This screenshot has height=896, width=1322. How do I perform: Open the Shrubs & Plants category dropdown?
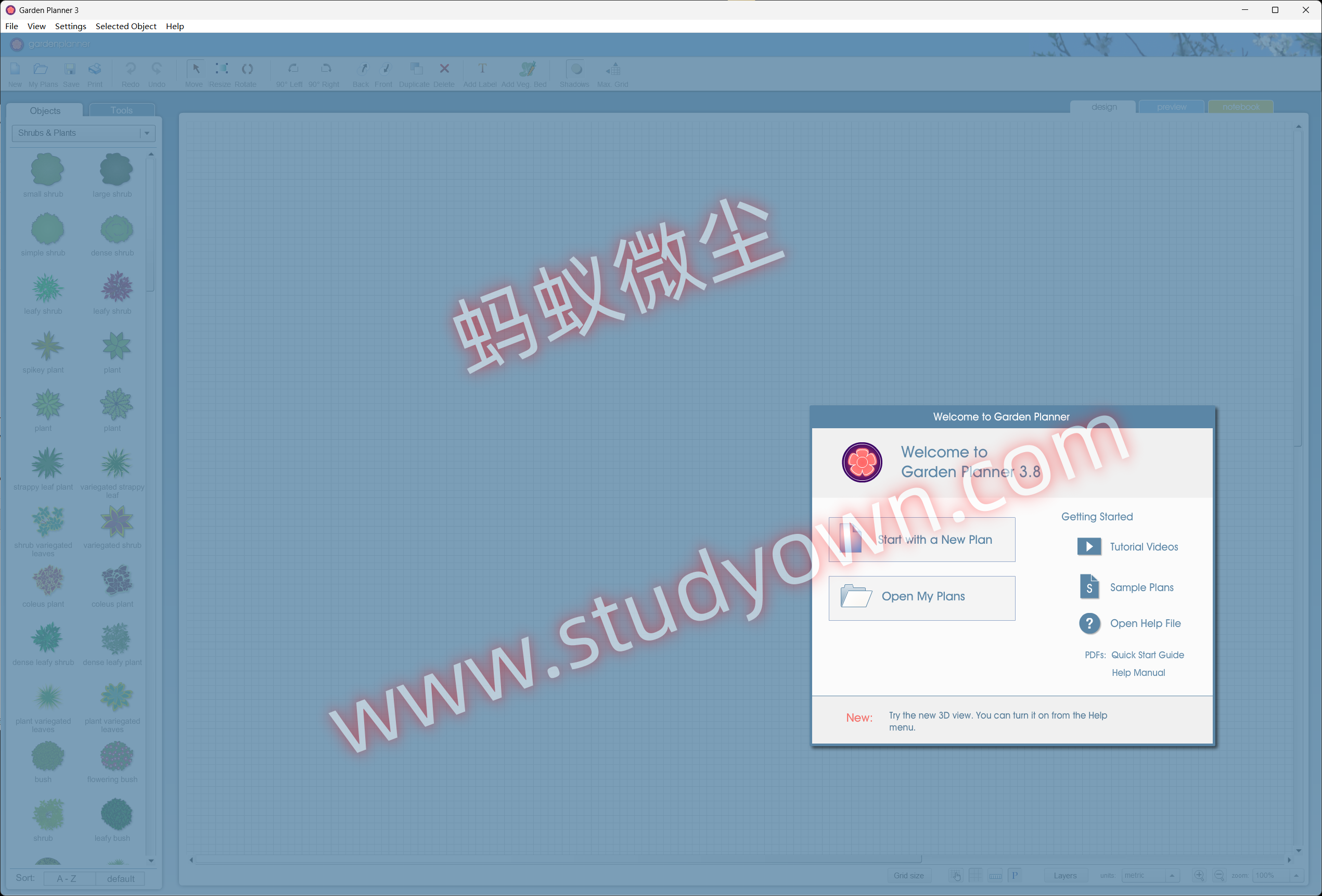[147, 133]
